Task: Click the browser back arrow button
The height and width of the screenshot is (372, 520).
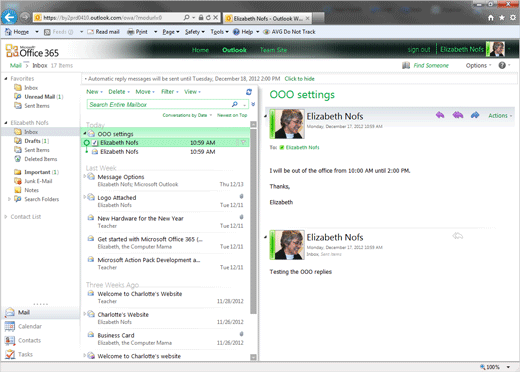Action: coord(9,17)
